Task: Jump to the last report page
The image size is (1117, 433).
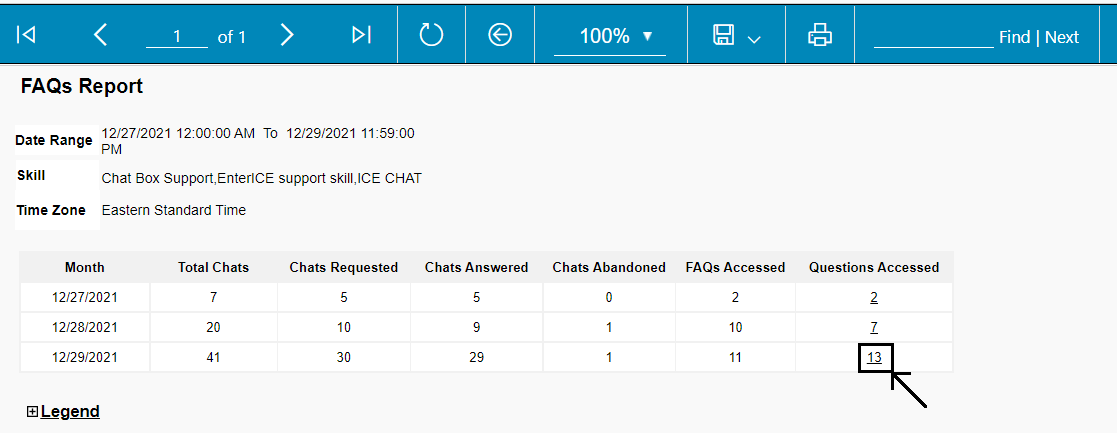Action: [361, 35]
